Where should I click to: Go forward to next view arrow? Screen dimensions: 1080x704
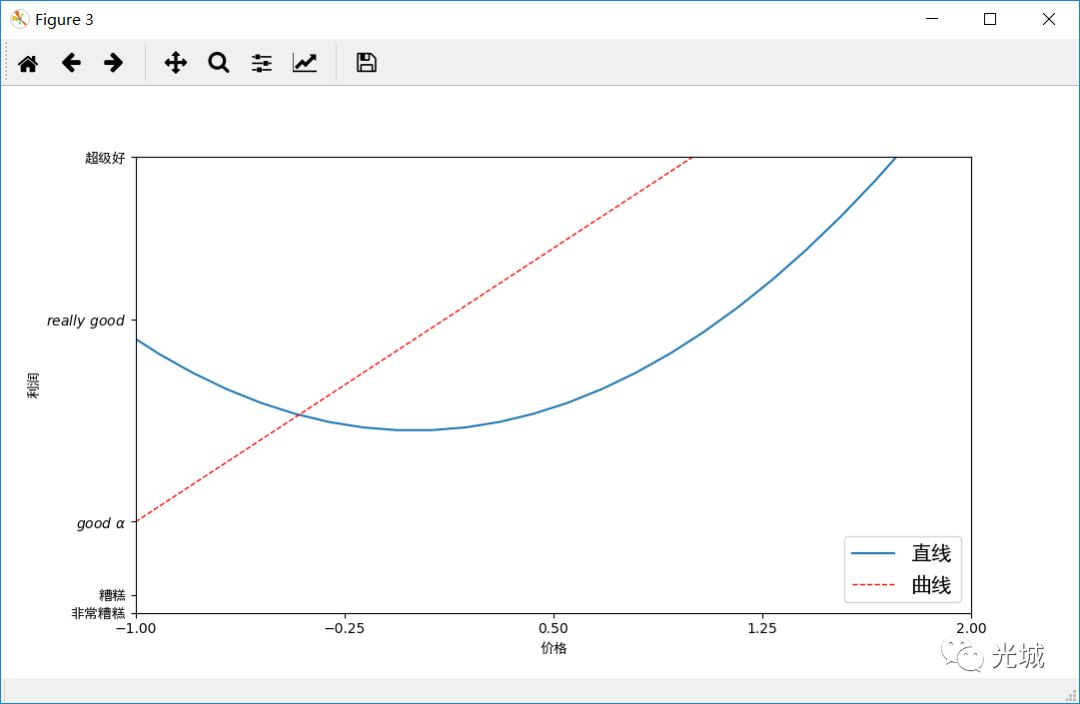(x=114, y=63)
